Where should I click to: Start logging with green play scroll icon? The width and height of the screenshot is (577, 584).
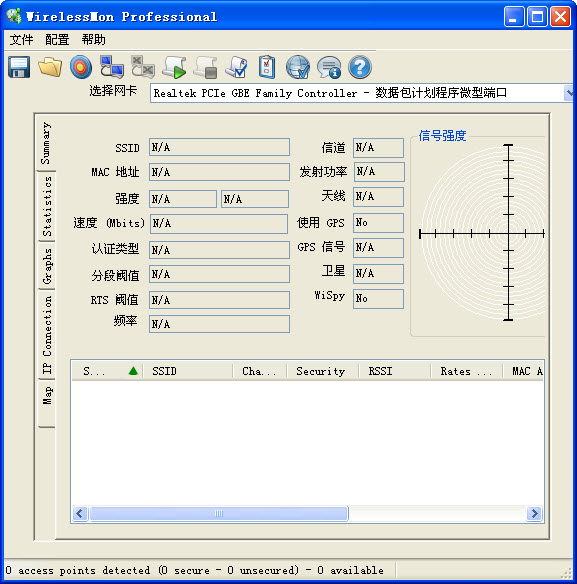coord(174,67)
